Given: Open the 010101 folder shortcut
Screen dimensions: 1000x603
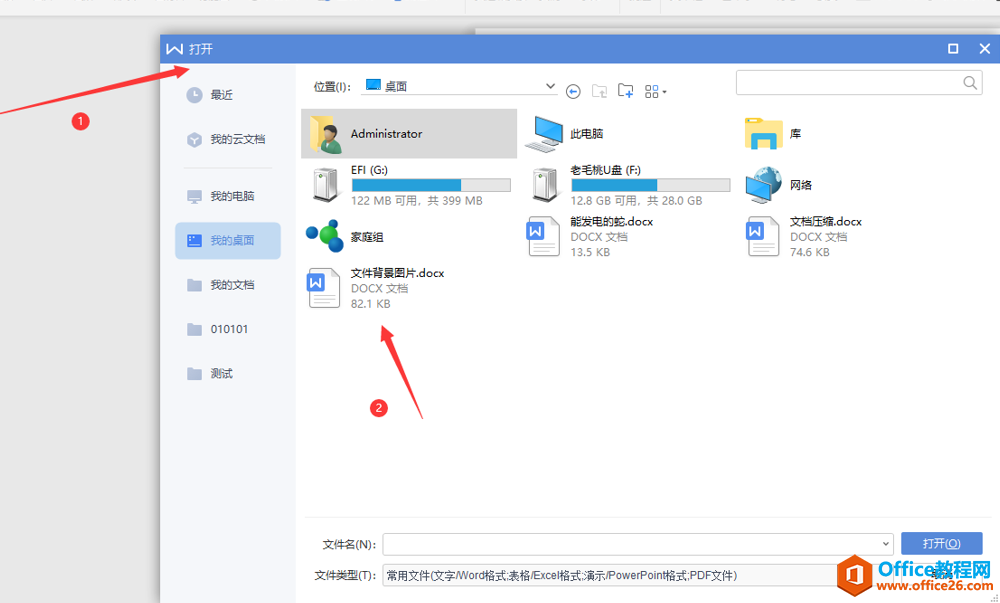Looking at the screenshot, I should [x=217, y=330].
